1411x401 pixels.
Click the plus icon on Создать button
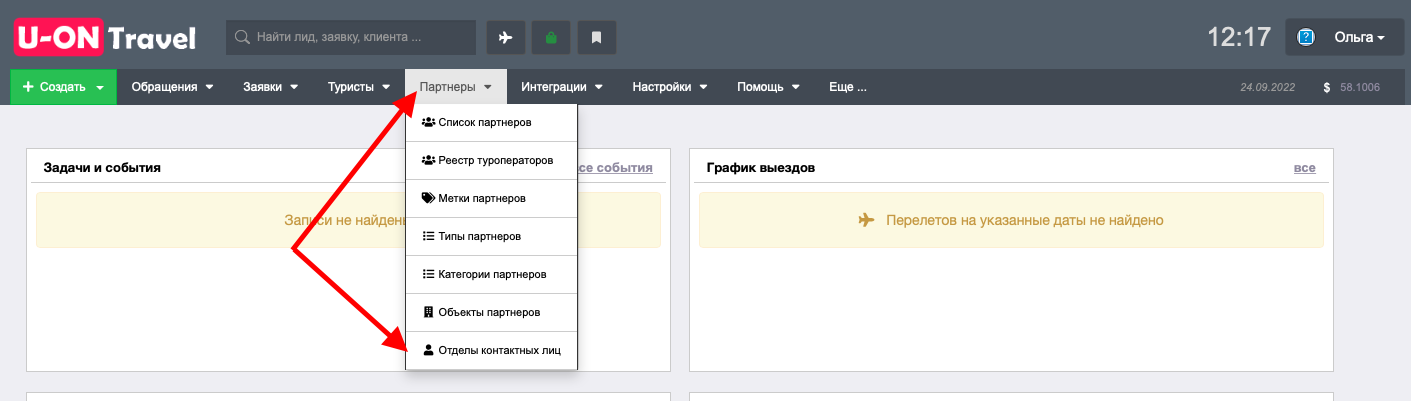[27, 87]
